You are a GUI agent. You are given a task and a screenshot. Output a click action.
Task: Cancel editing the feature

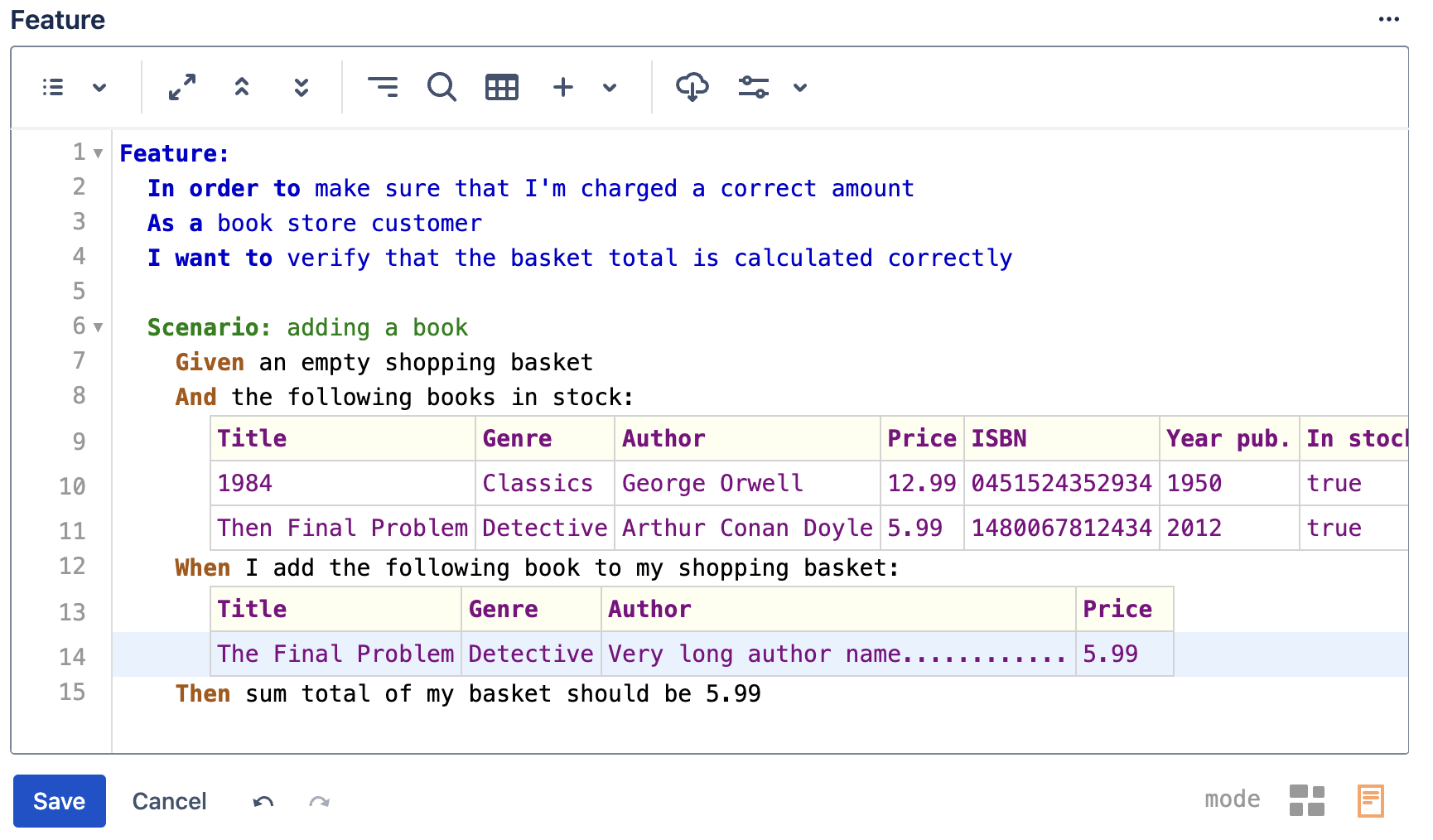pyautogui.click(x=170, y=801)
